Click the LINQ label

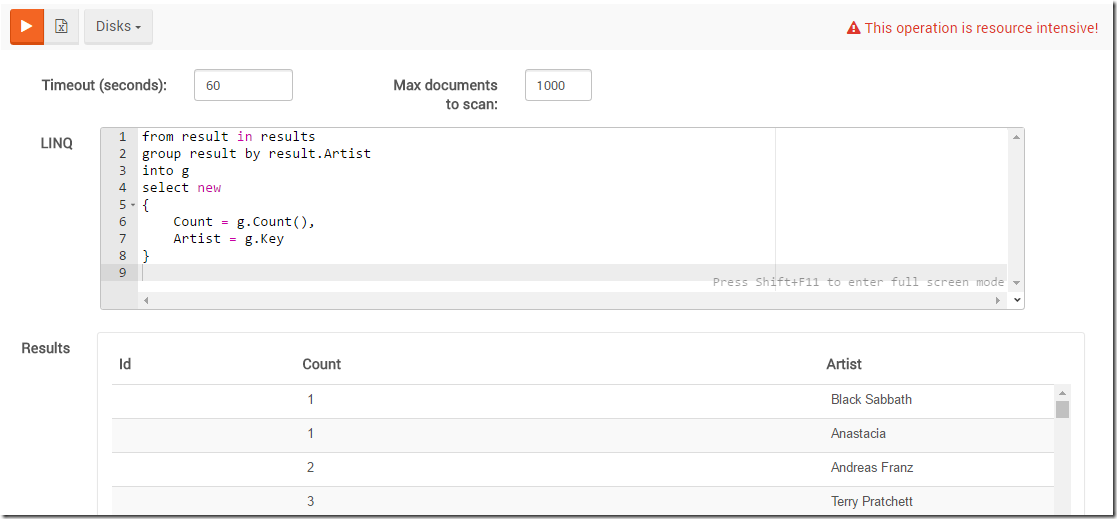[x=56, y=143]
